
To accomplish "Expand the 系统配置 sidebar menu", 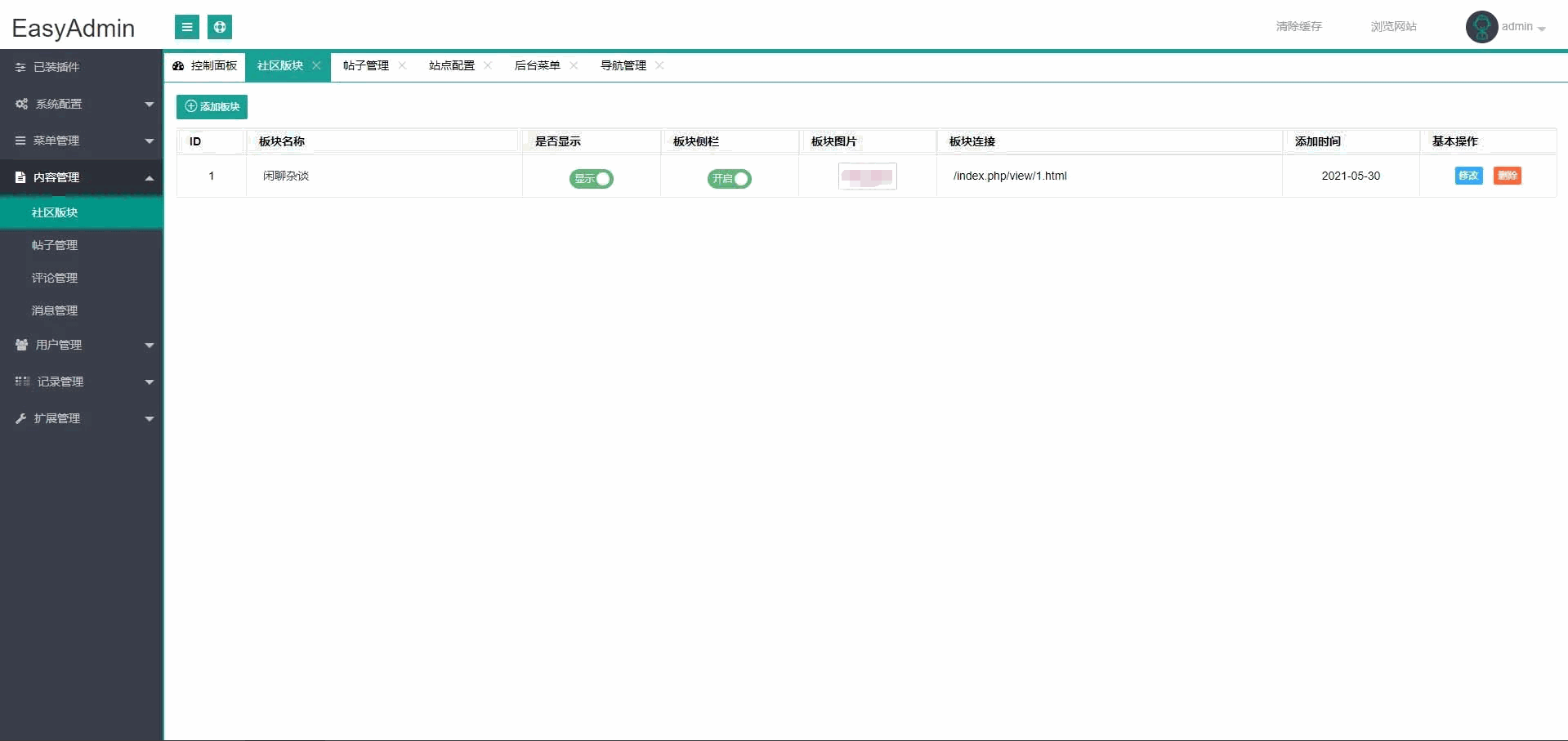I will (82, 104).
